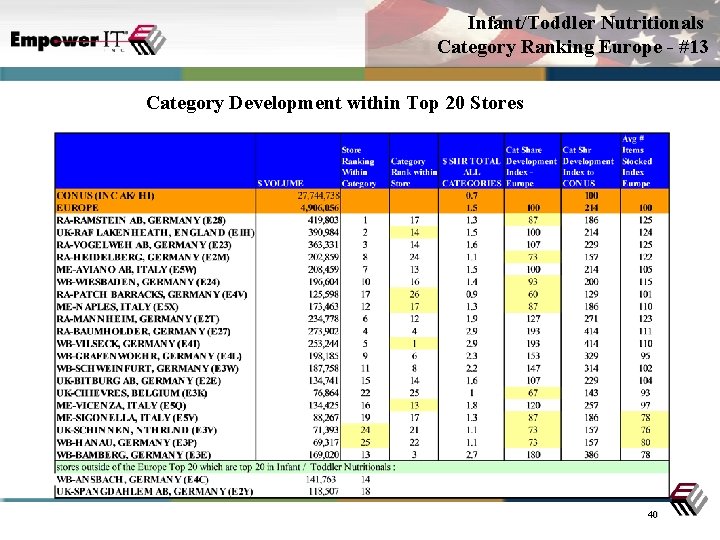The height and width of the screenshot is (540, 720).
Task: Select row 'RA-HEIDELBERG, GERMANY (E2M)'
Action: coord(362,257)
